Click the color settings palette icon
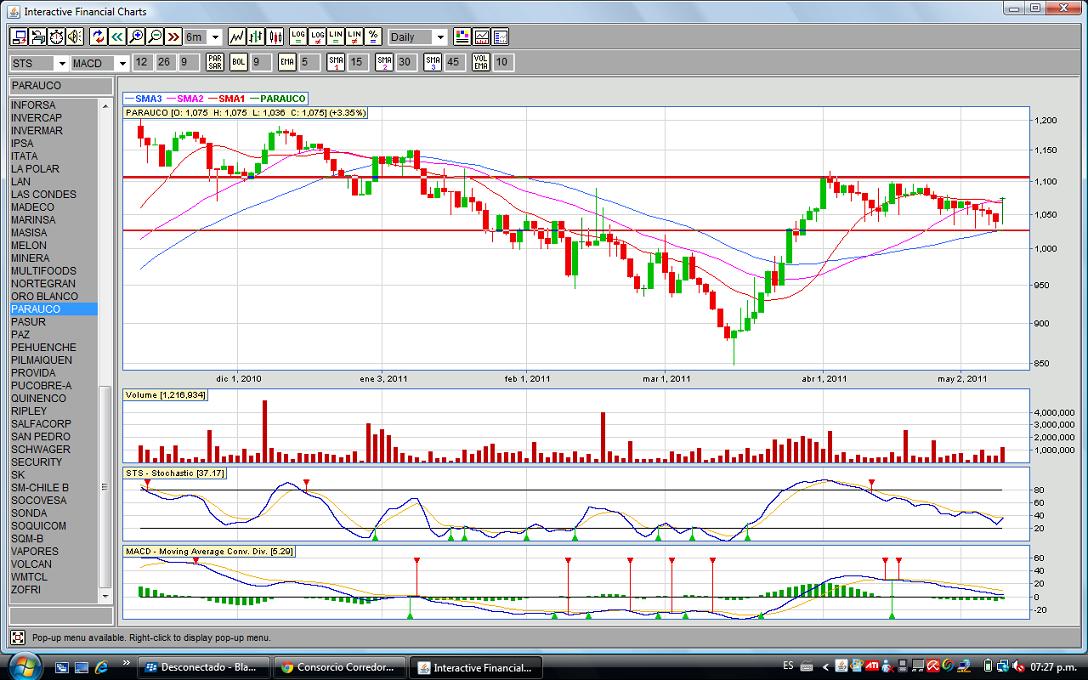 462,37
